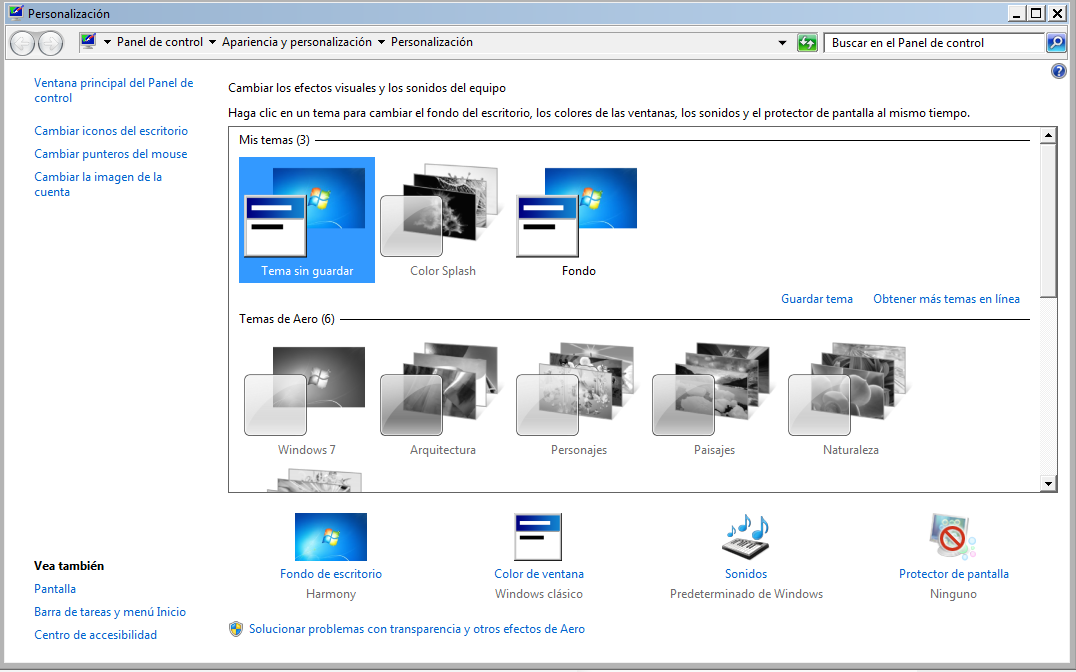Click Apariencia y personalización breadcrumb
Viewport: 1076px width, 672px height.
point(296,42)
